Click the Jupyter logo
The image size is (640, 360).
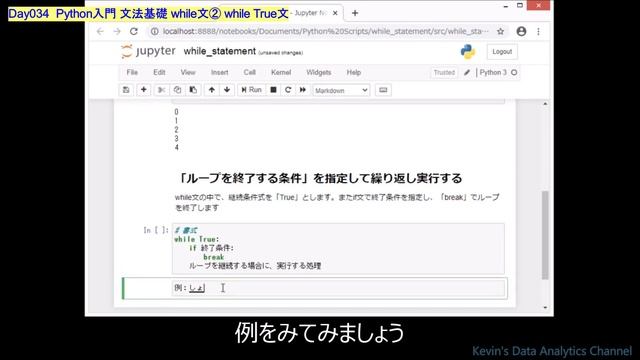(148, 51)
